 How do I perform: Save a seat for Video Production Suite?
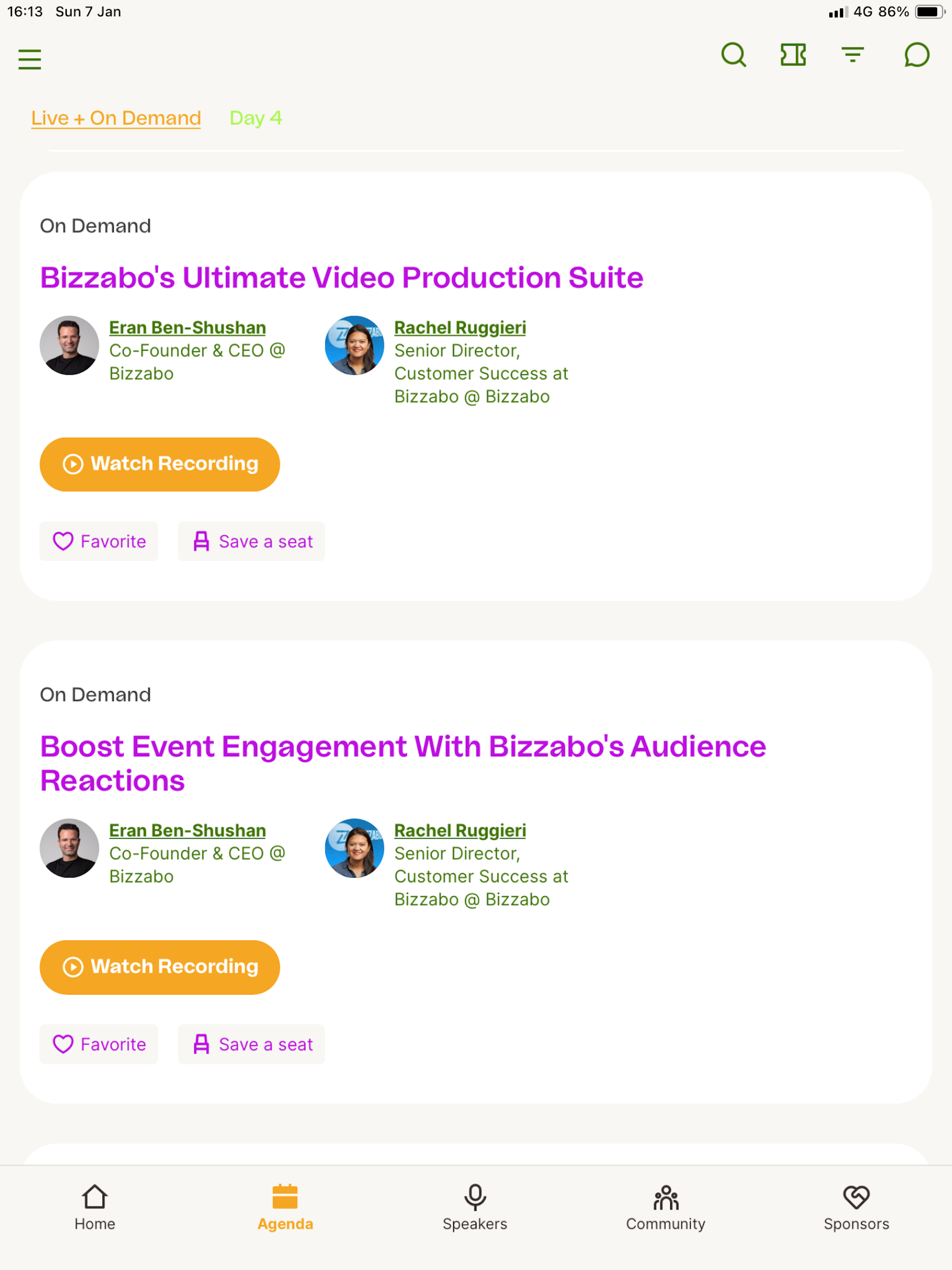[x=251, y=542]
